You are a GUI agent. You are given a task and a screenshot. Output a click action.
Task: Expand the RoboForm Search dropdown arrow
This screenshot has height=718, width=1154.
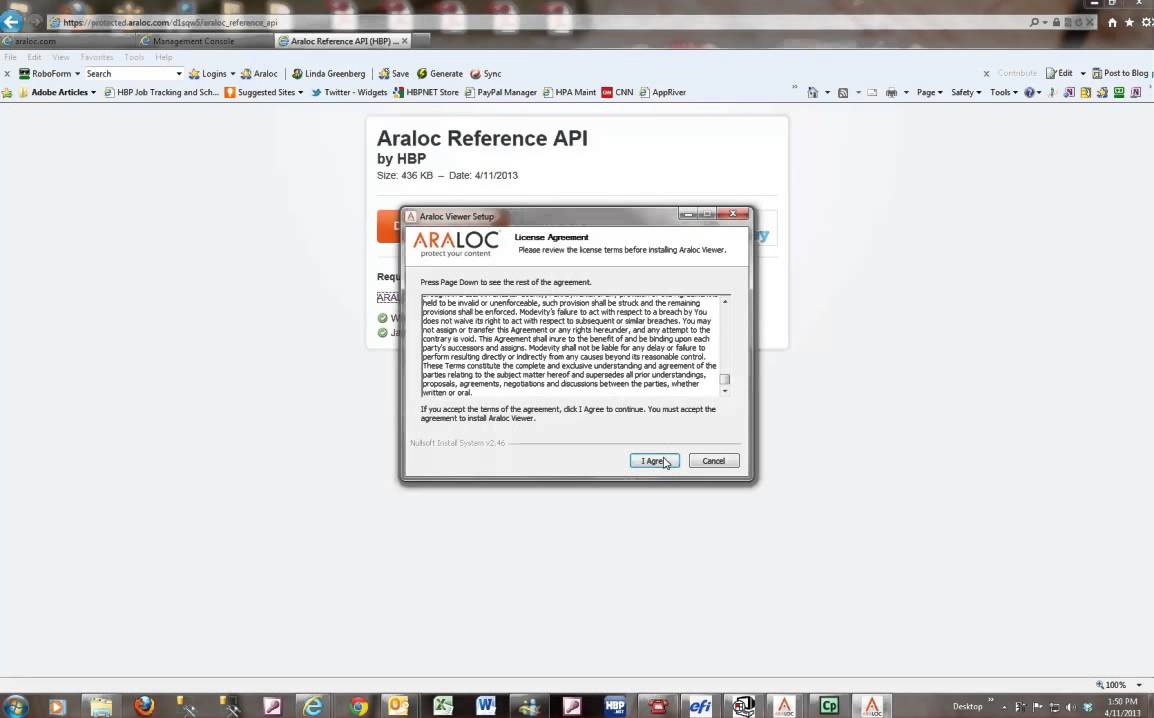tap(178, 74)
